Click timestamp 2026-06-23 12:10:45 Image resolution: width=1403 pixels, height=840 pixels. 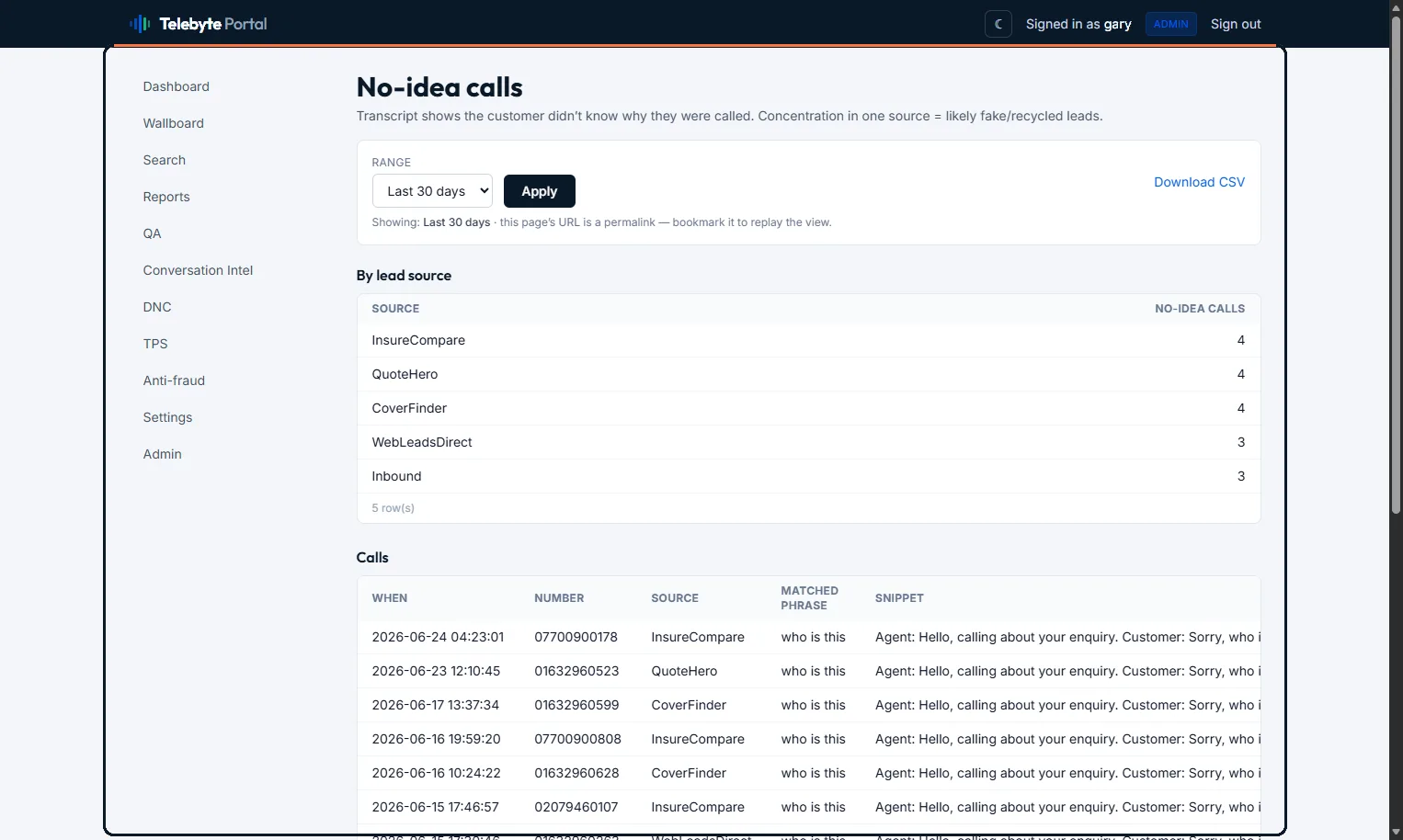436,671
